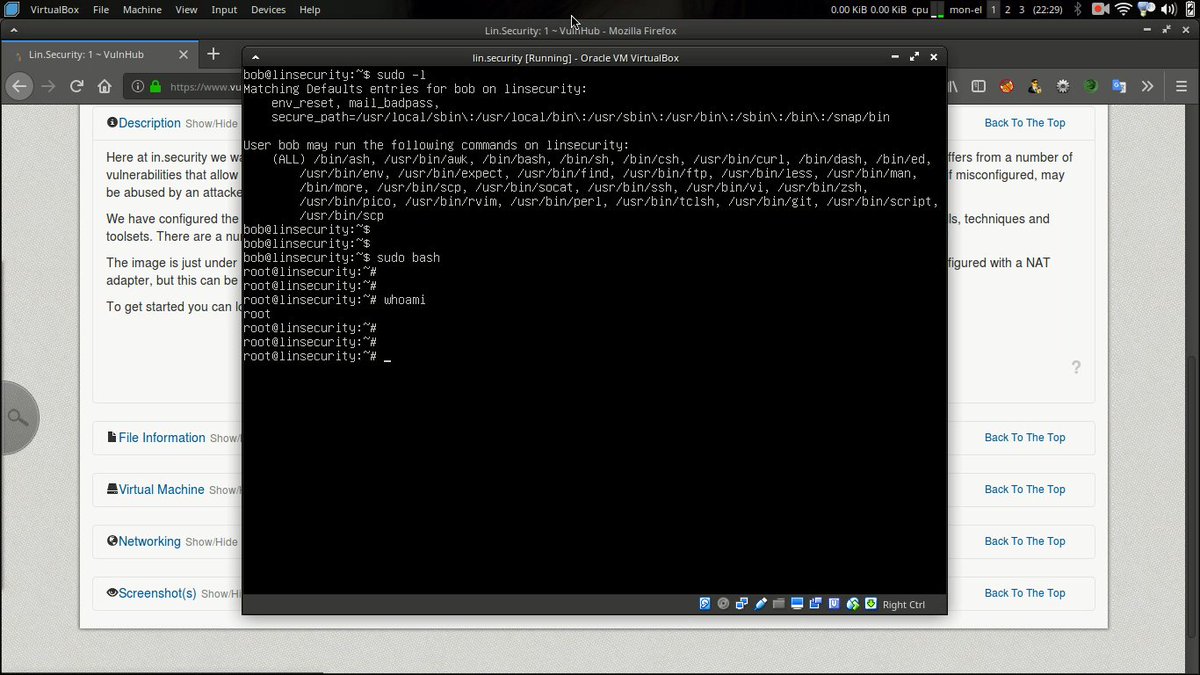Click Firefox back navigation button

19,87
